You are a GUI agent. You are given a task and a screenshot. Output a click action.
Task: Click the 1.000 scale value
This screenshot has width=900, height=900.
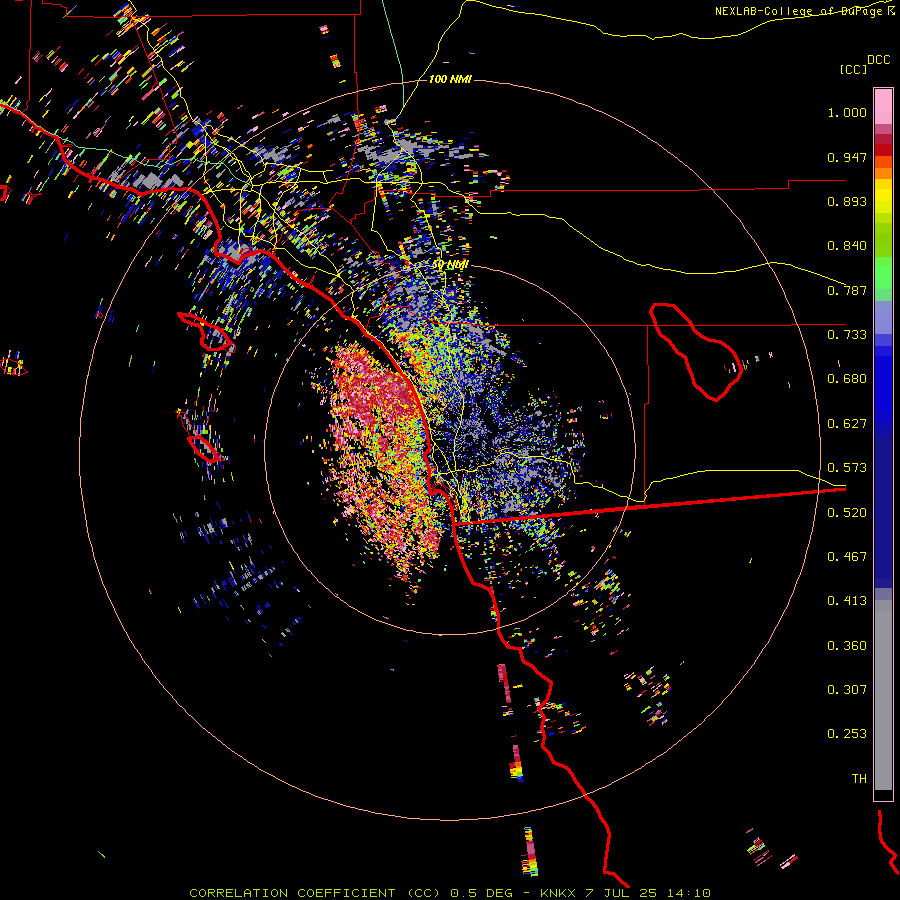[847, 112]
